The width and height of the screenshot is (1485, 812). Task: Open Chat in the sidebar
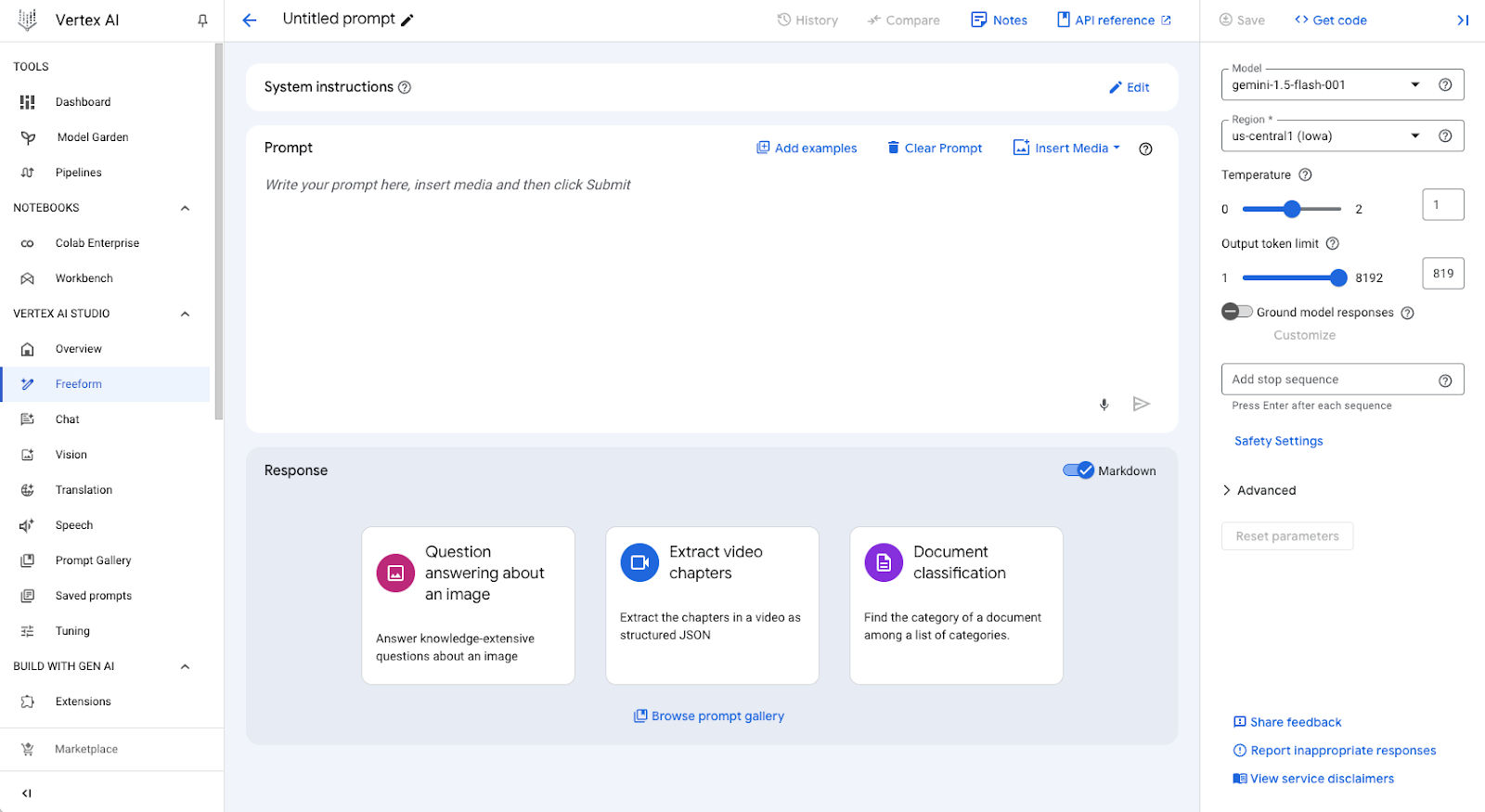pyautogui.click(x=67, y=419)
